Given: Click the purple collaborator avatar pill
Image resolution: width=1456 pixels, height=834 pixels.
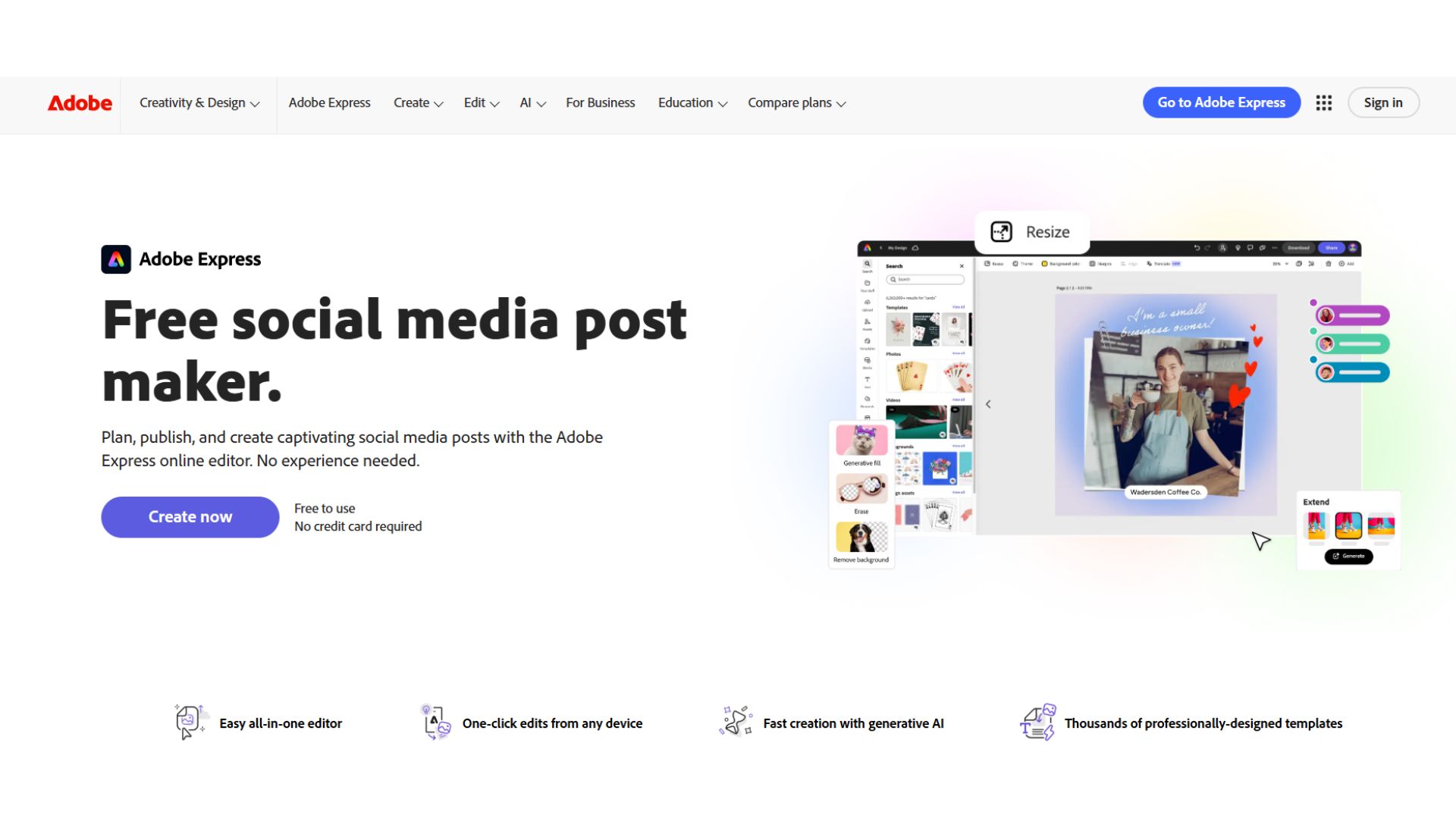Looking at the screenshot, I should pyautogui.click(x=1353, y=315).
